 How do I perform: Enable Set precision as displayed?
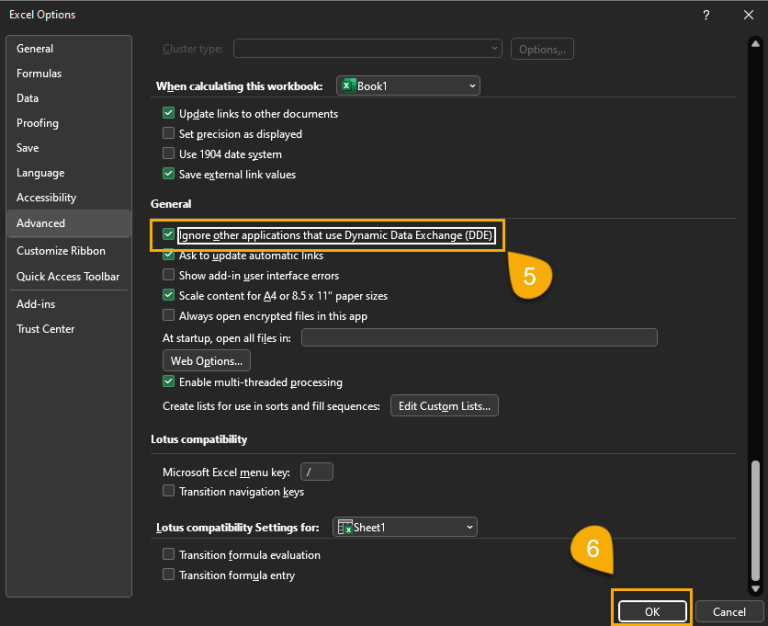point(169,134)
